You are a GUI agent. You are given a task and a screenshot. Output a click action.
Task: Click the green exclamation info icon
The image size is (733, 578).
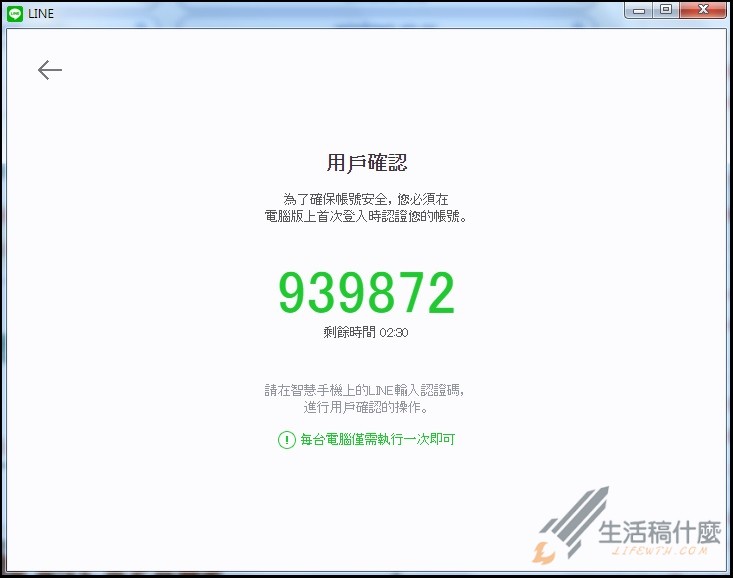[287, 439]
